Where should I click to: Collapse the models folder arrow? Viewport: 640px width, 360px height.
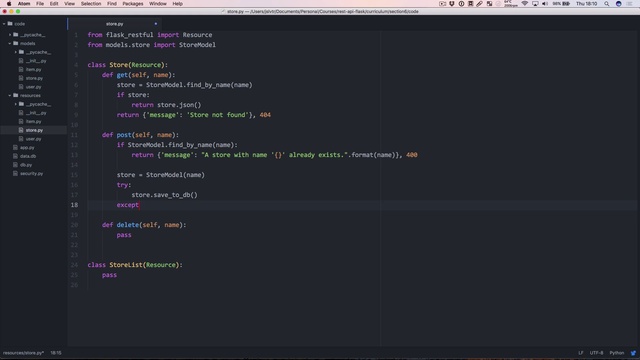10,43
